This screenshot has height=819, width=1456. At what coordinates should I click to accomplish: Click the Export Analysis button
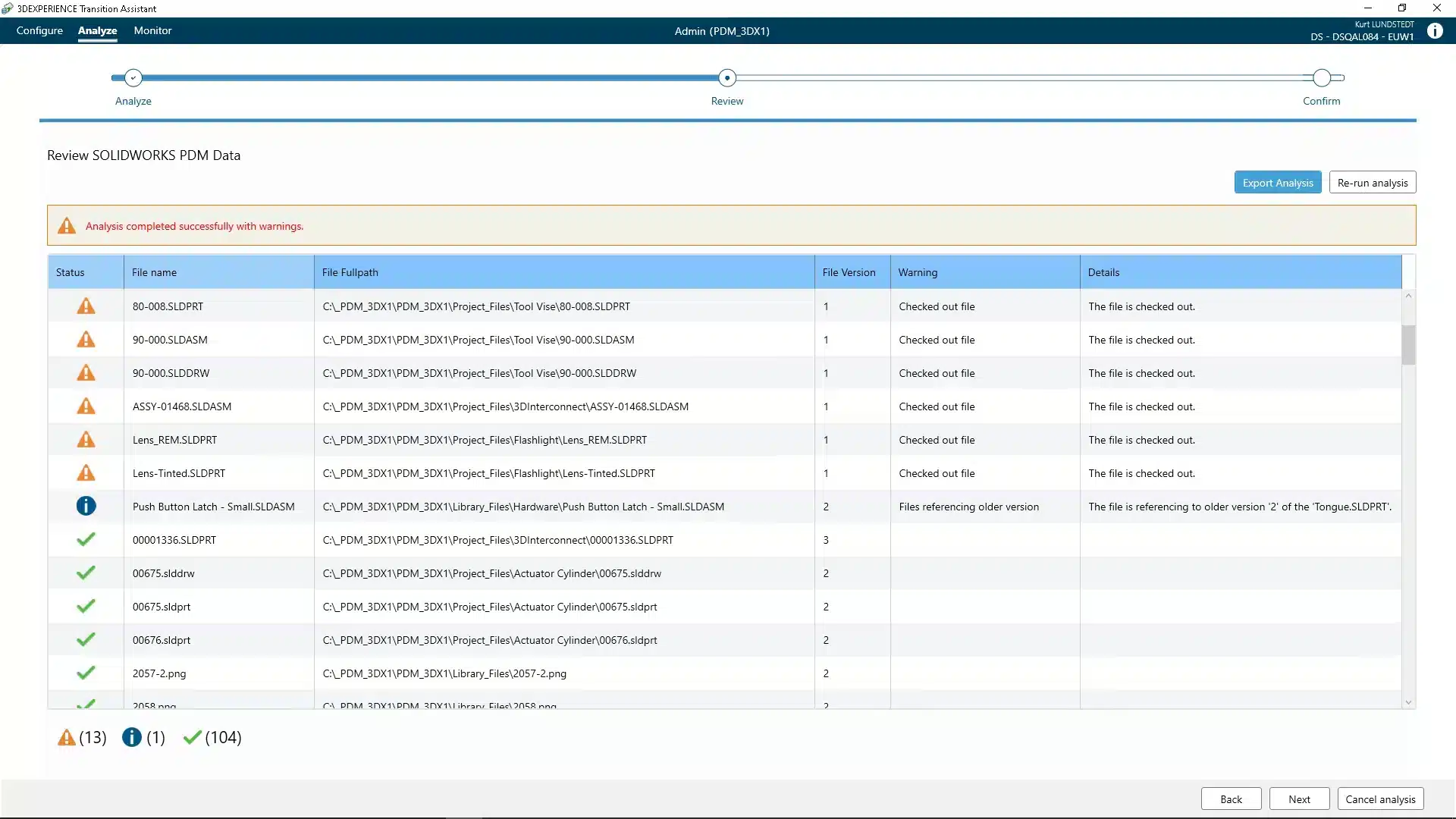point(1277,182)
